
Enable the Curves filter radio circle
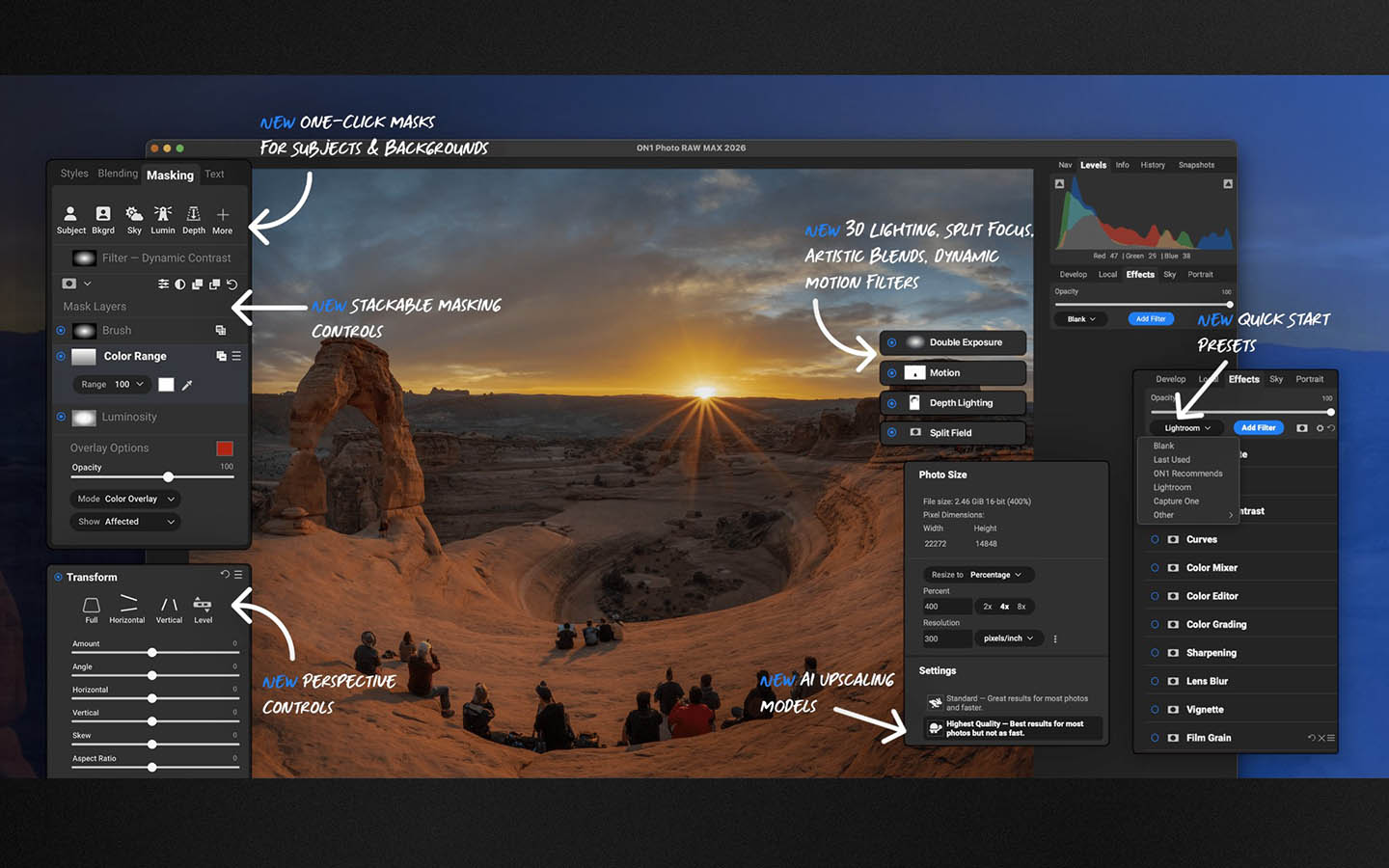click(x=1155, y=539)
